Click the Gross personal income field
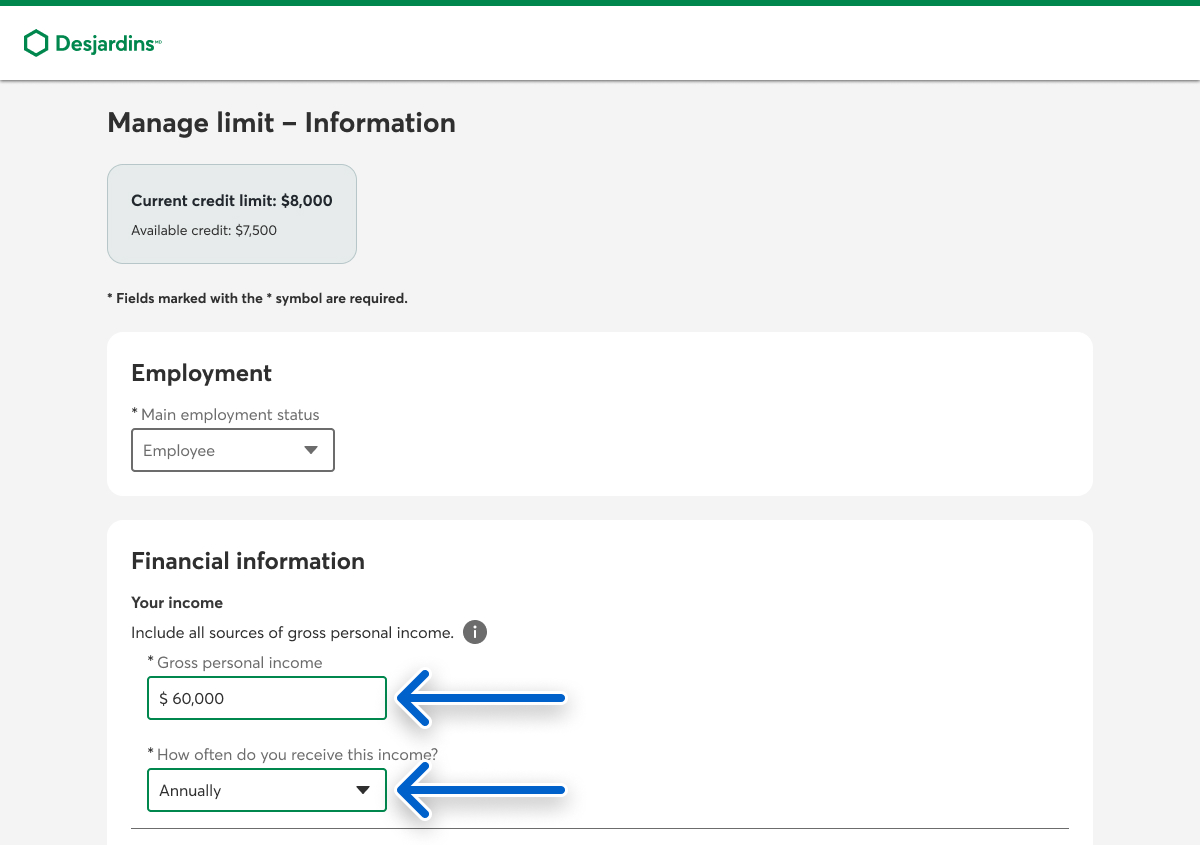This screenshot has width=1200, height=845. 267,698
